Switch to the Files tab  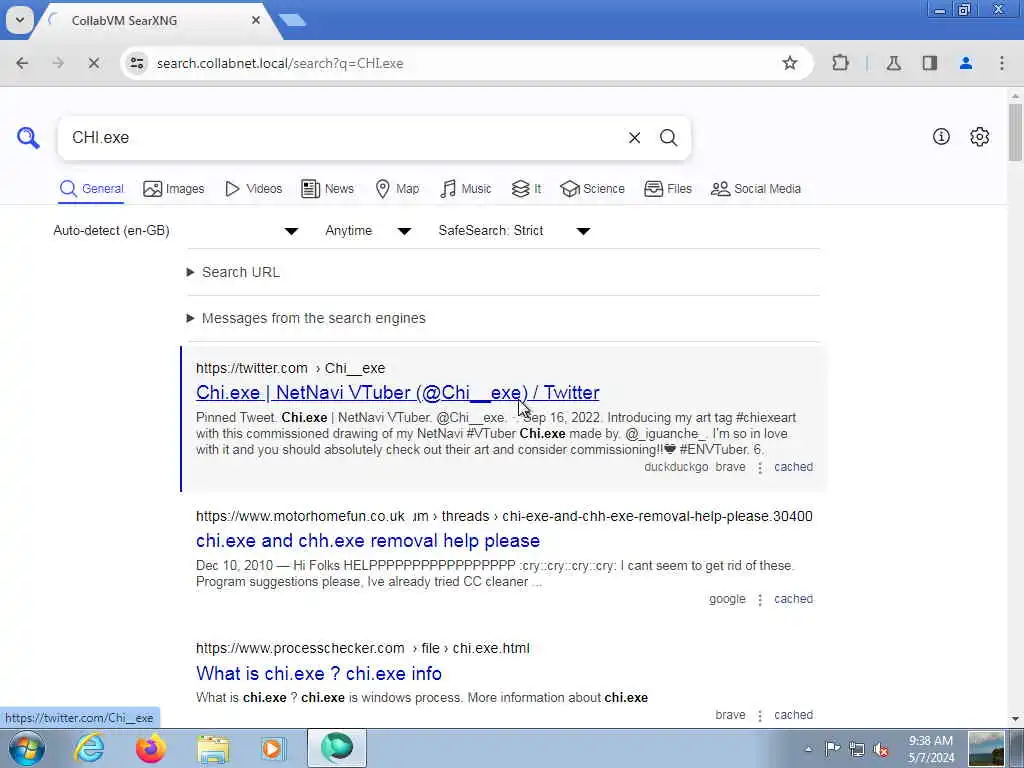667,189
